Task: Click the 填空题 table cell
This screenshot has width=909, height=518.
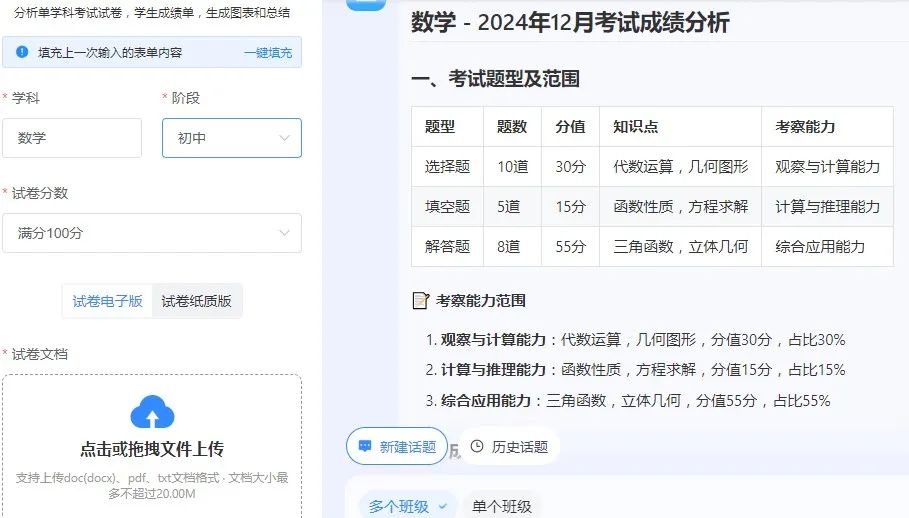Action: [448, 207]
